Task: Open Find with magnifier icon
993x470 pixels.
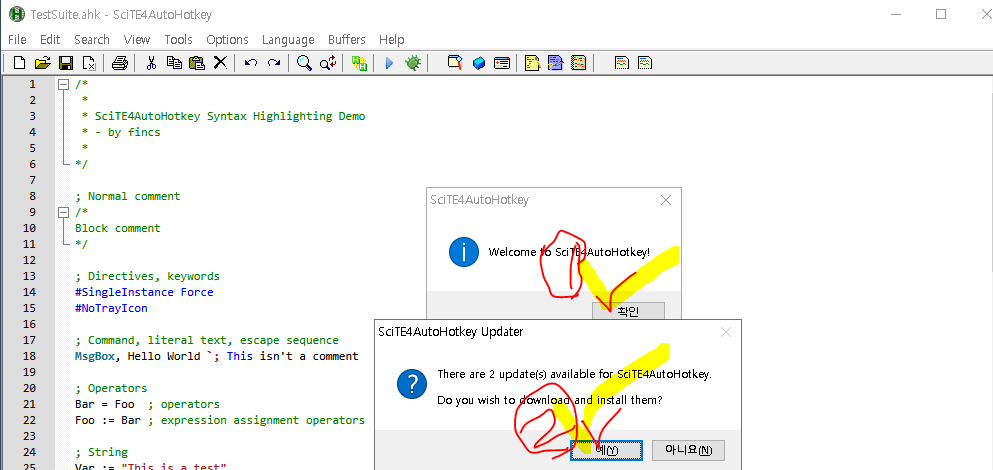Action: pos(305,63)
